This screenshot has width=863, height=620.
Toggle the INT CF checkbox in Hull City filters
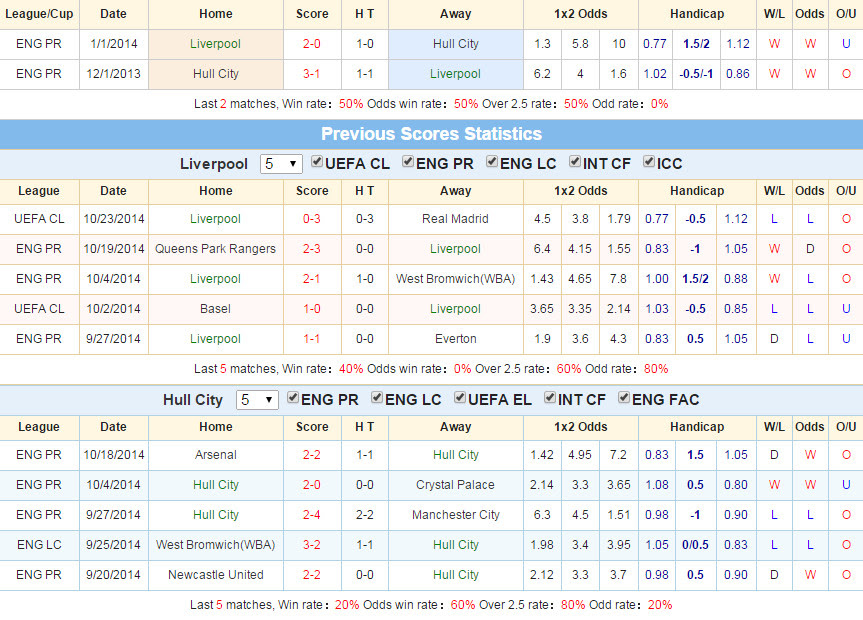click(x=550, y=398)
